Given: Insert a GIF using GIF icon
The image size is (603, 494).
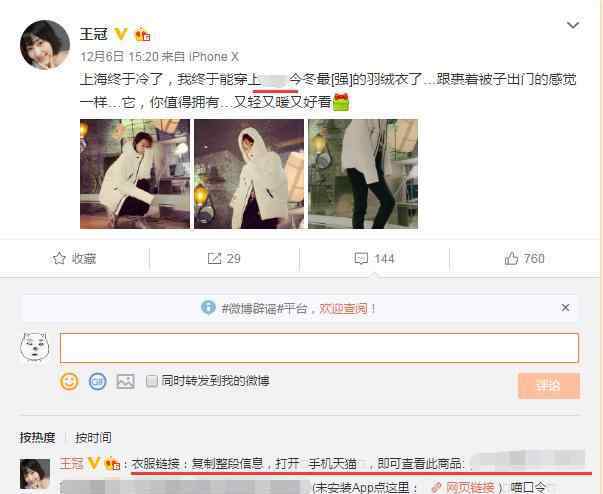Looking at the screenshot, I should pos(97,381).
